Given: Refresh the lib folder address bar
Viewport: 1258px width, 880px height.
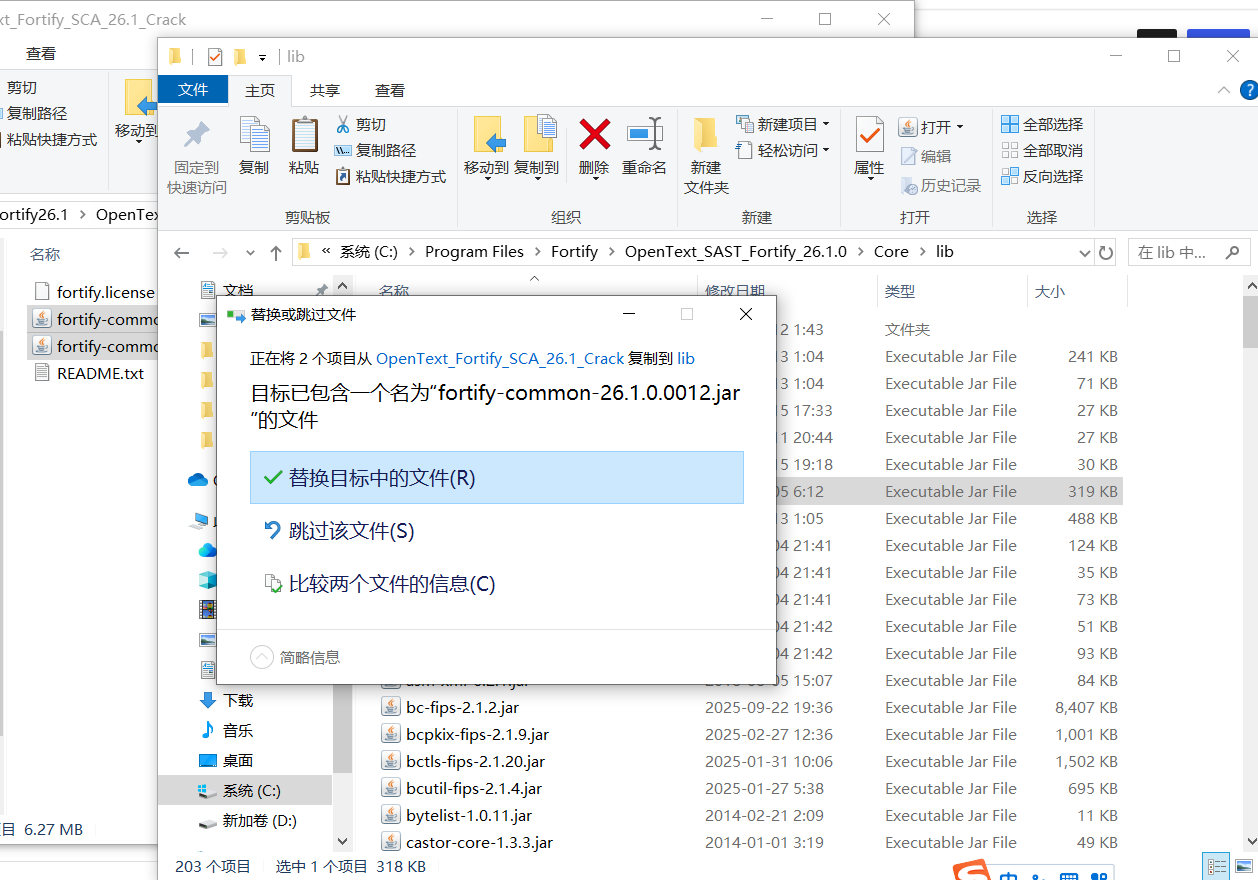Looking at the screenshot, I should (1106, 253).
